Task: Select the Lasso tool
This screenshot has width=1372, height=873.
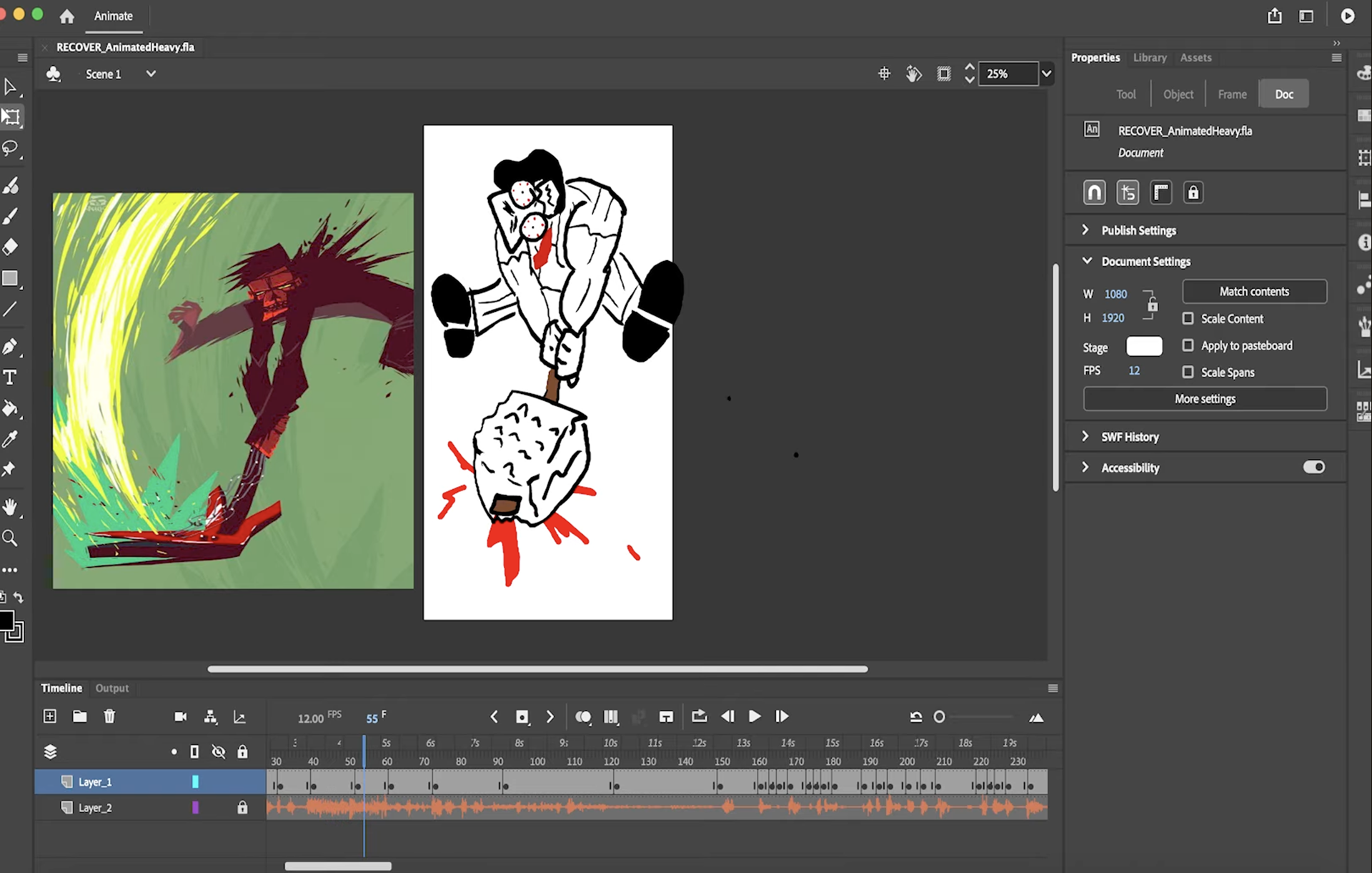Action: click(x=11, y=148)
